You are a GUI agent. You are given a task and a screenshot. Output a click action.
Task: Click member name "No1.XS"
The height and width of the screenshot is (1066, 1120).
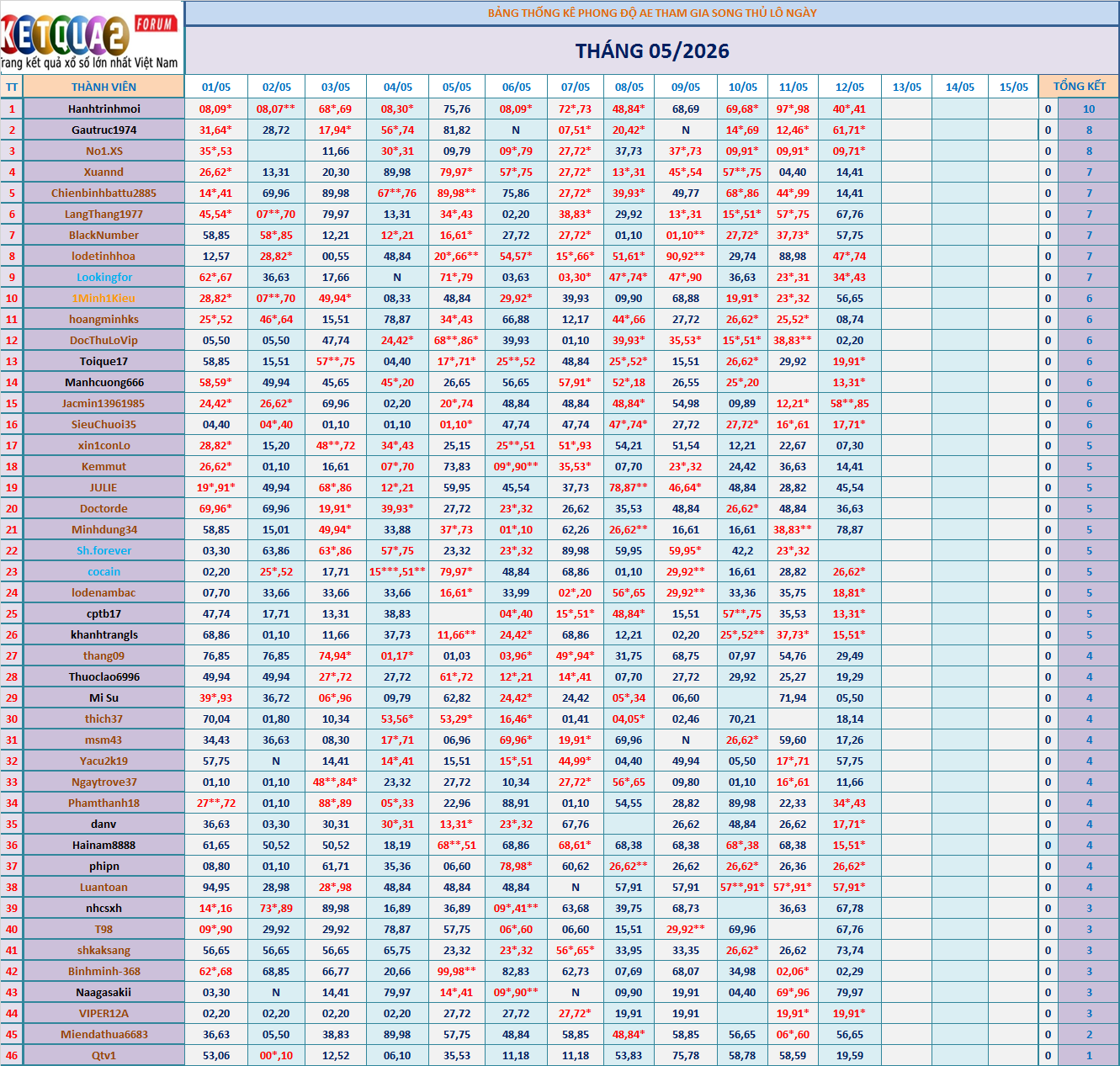104,151
